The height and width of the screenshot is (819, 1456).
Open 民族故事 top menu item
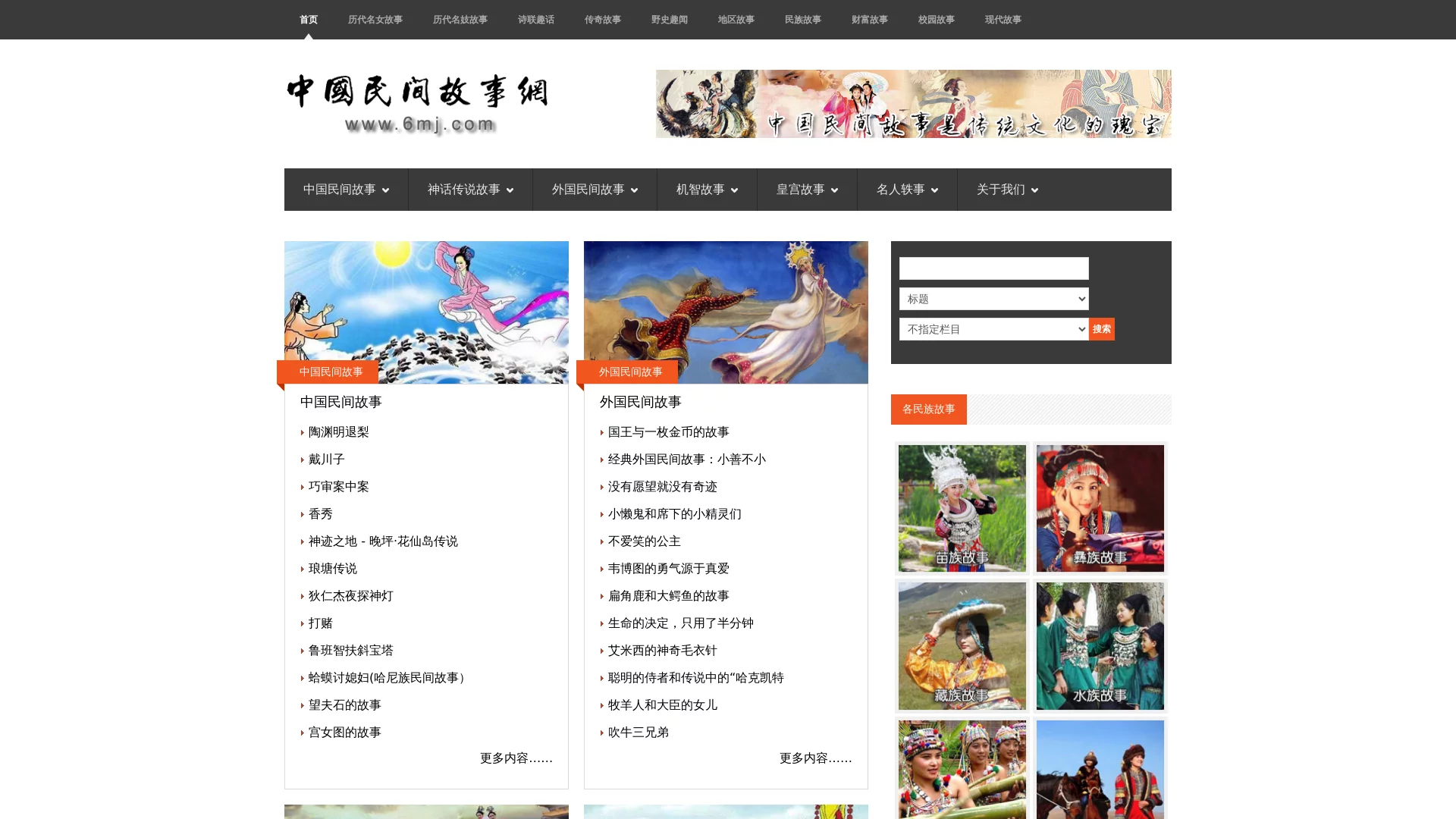coord(803,20)
